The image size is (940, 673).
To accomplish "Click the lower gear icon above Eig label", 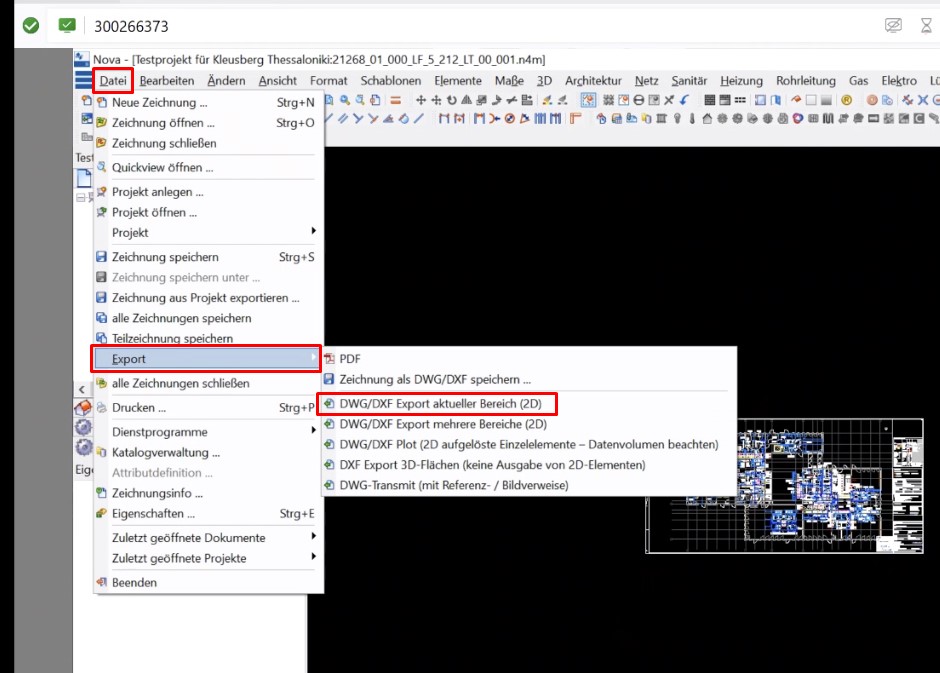I will (x=83, y=448).
